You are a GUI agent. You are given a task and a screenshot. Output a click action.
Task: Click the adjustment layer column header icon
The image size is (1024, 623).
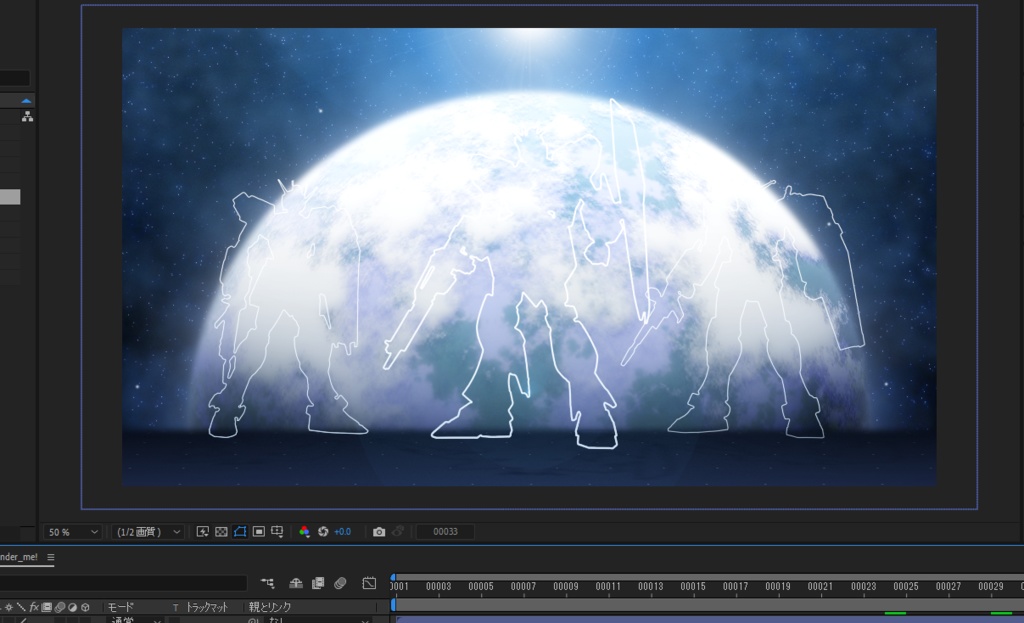(x=72, y=607)
